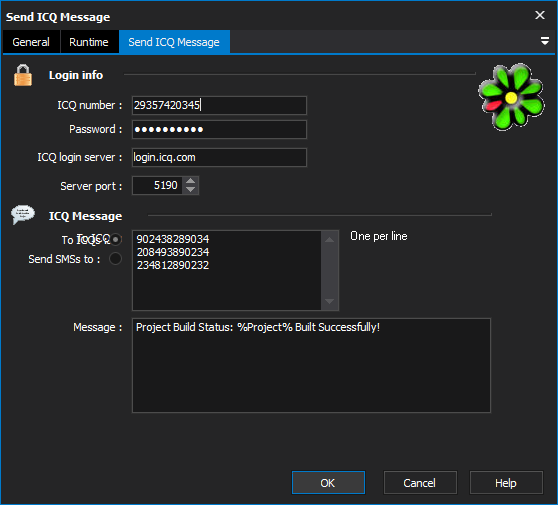Click recipient number 902438289034
The width and height of the screenshot is (558, 505).
tap(173, 239)
